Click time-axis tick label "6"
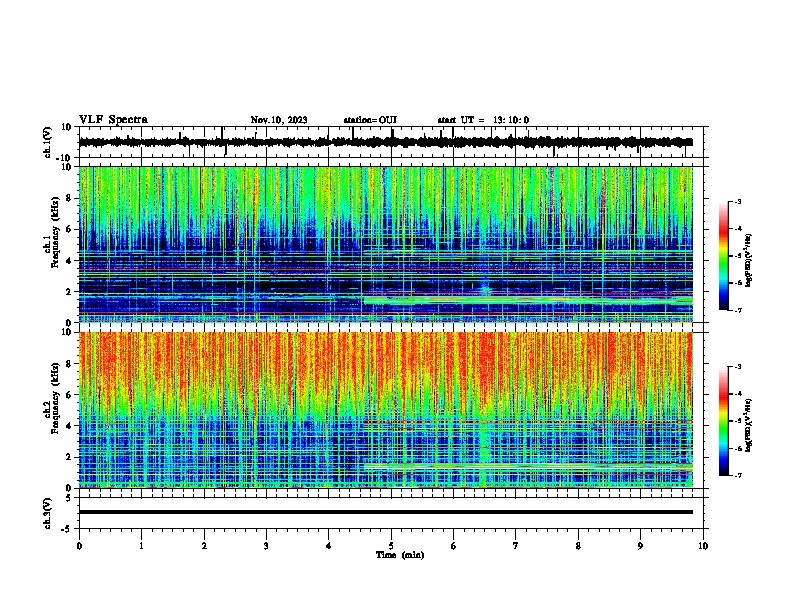The image size is (792, 612). pos(454,546)
